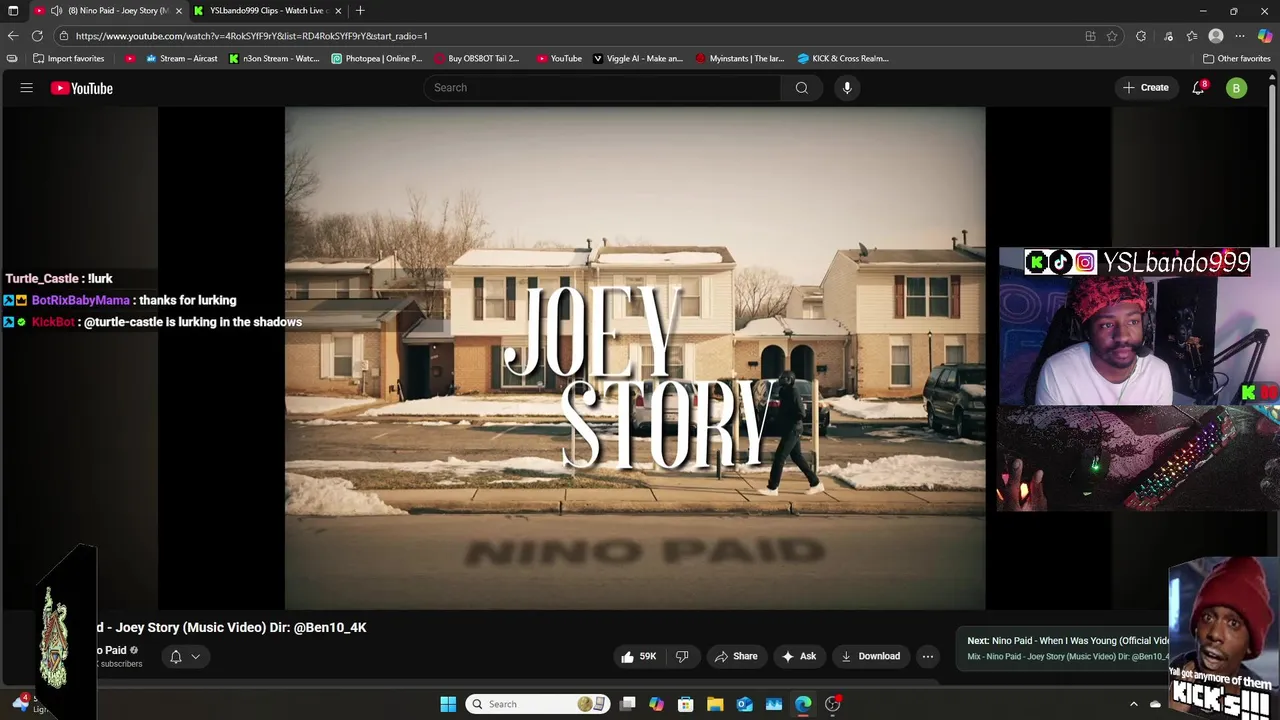
Task: Toggle the channel notification bell
Action: (x=175, y=657)
